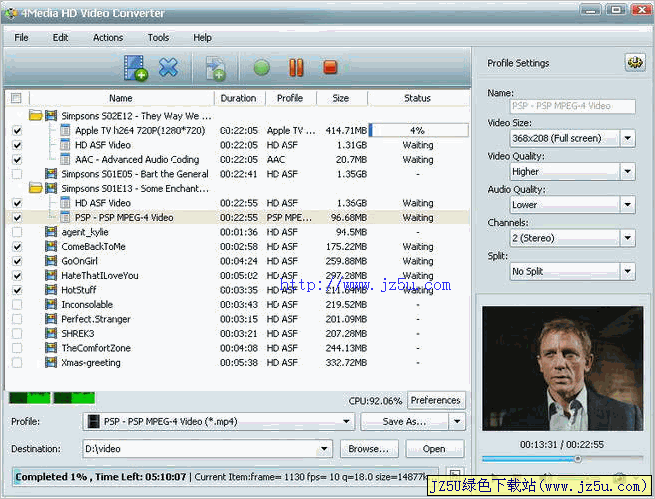The width and height of the screenshot is (655, 499).
Task: Click the Browse... button
Action: (x=368, y=449)
